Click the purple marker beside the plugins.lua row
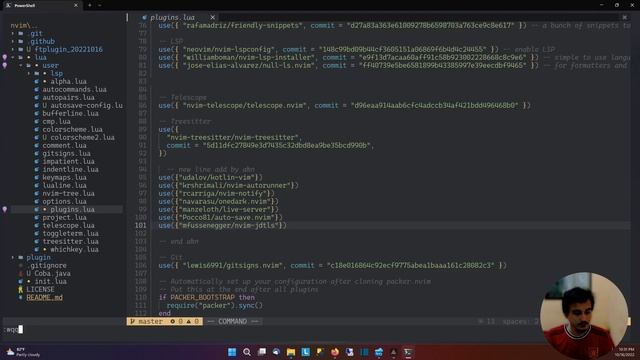The image size is (640, 360). [x=5, y=209]
